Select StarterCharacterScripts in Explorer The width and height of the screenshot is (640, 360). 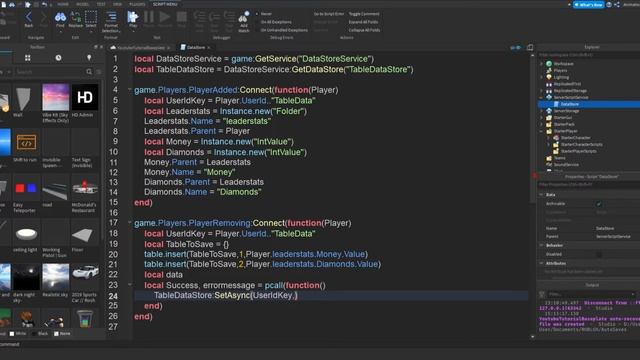click(581, 144)
